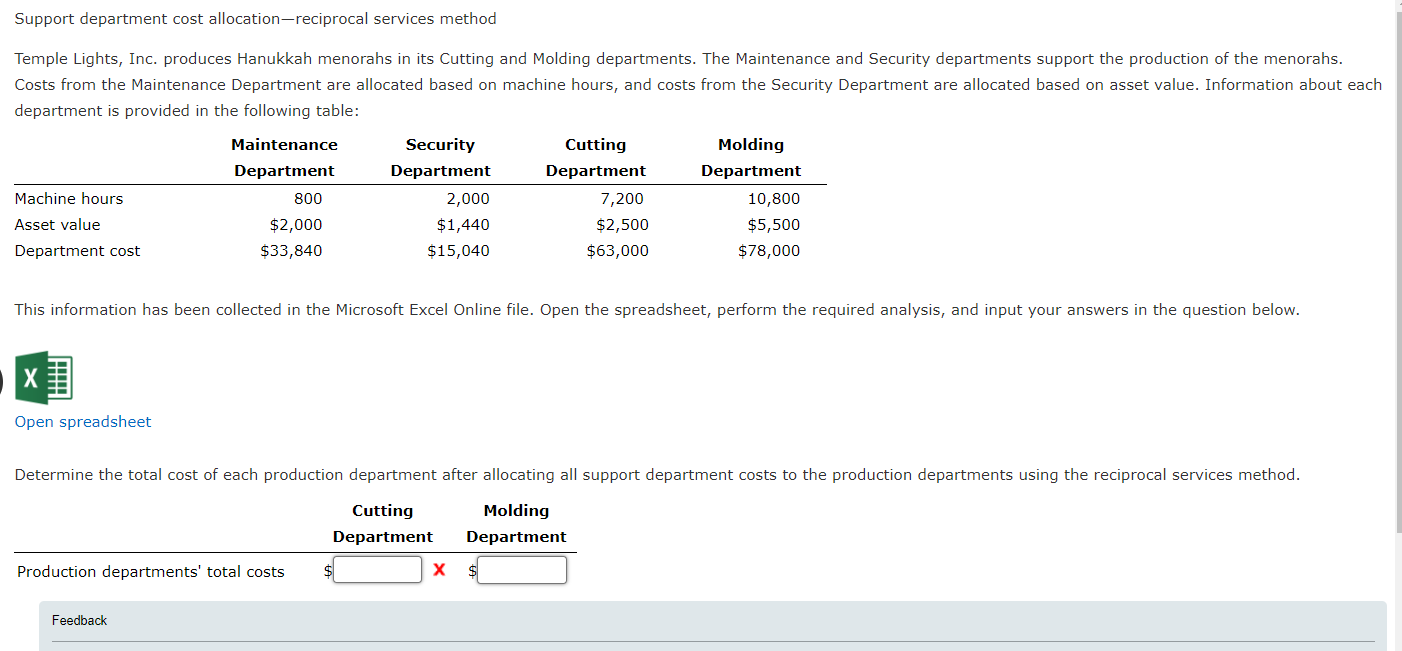Click the Open spreadsheet link

[x=82, y=421]
